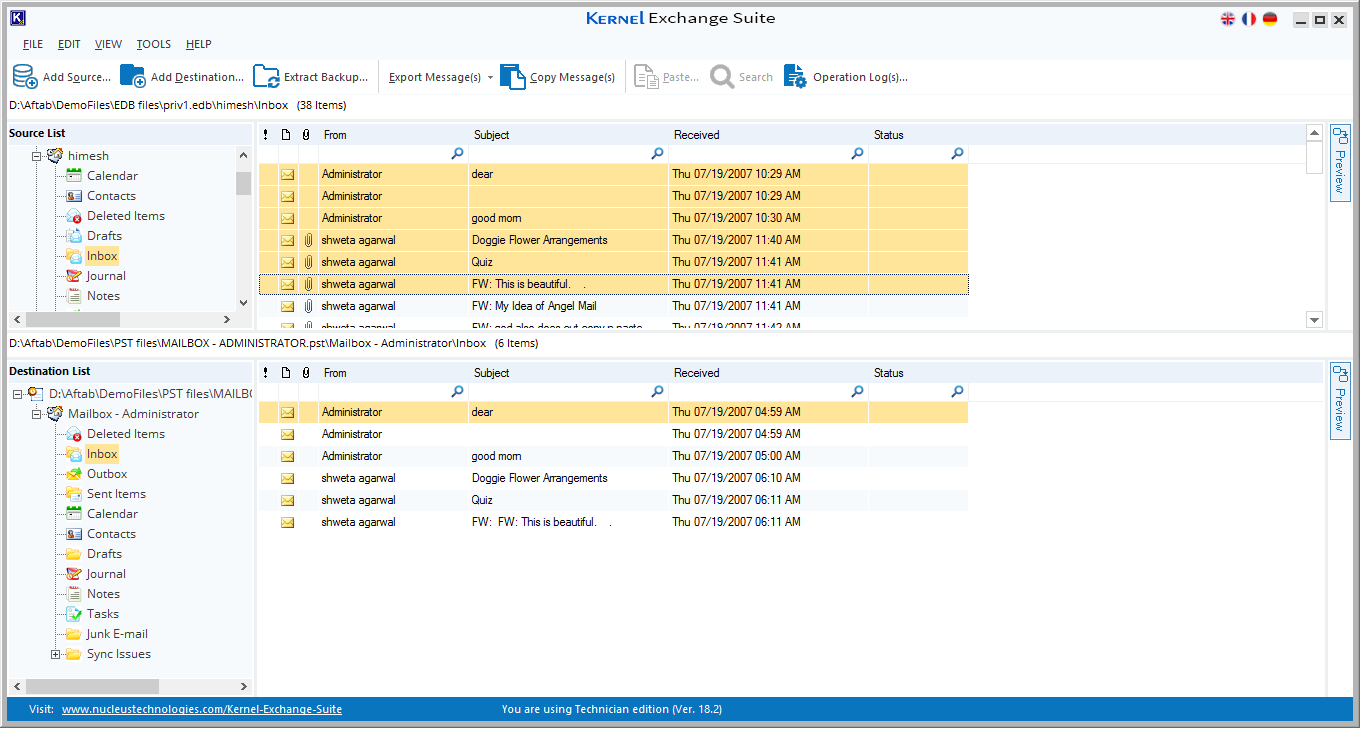Open the FILE menu
This screenshot has width=1360, height=730.
click(33, 44)
